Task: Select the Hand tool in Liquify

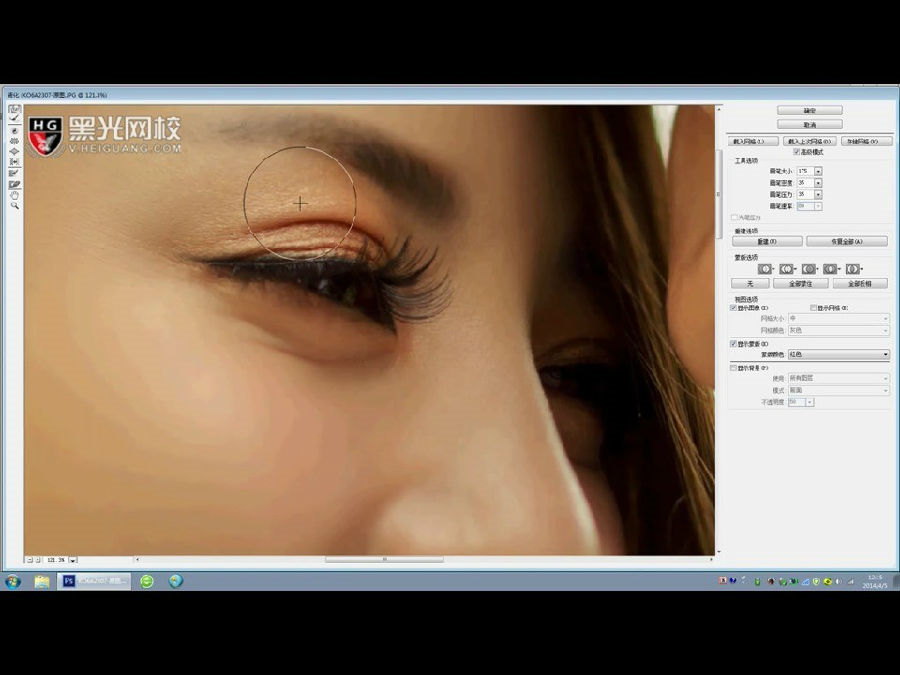Action: pos(14,196)
